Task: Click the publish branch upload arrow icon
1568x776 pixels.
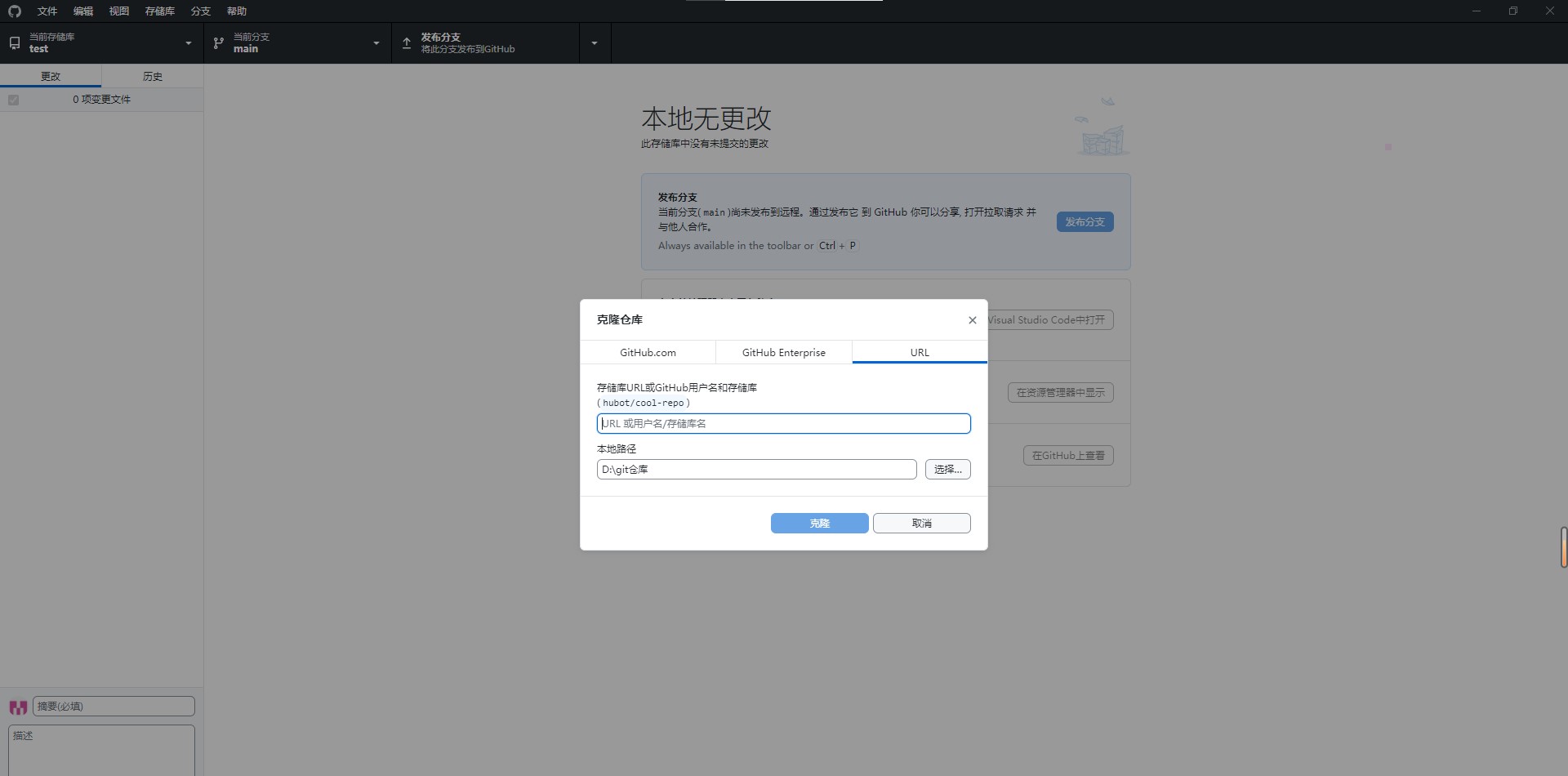Action: (x=407, y=42)
